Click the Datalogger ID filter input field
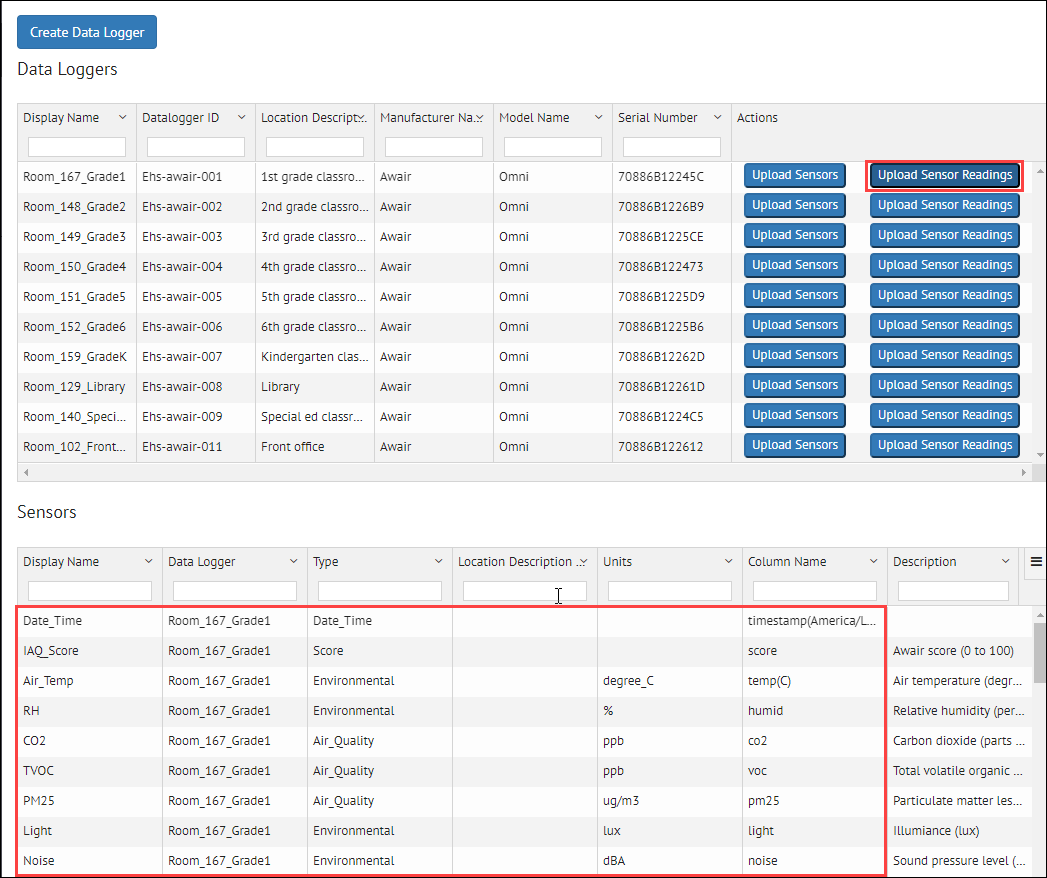Image resolution: width=1047 pixels, height=878 pixels. [x=194, y=146]
